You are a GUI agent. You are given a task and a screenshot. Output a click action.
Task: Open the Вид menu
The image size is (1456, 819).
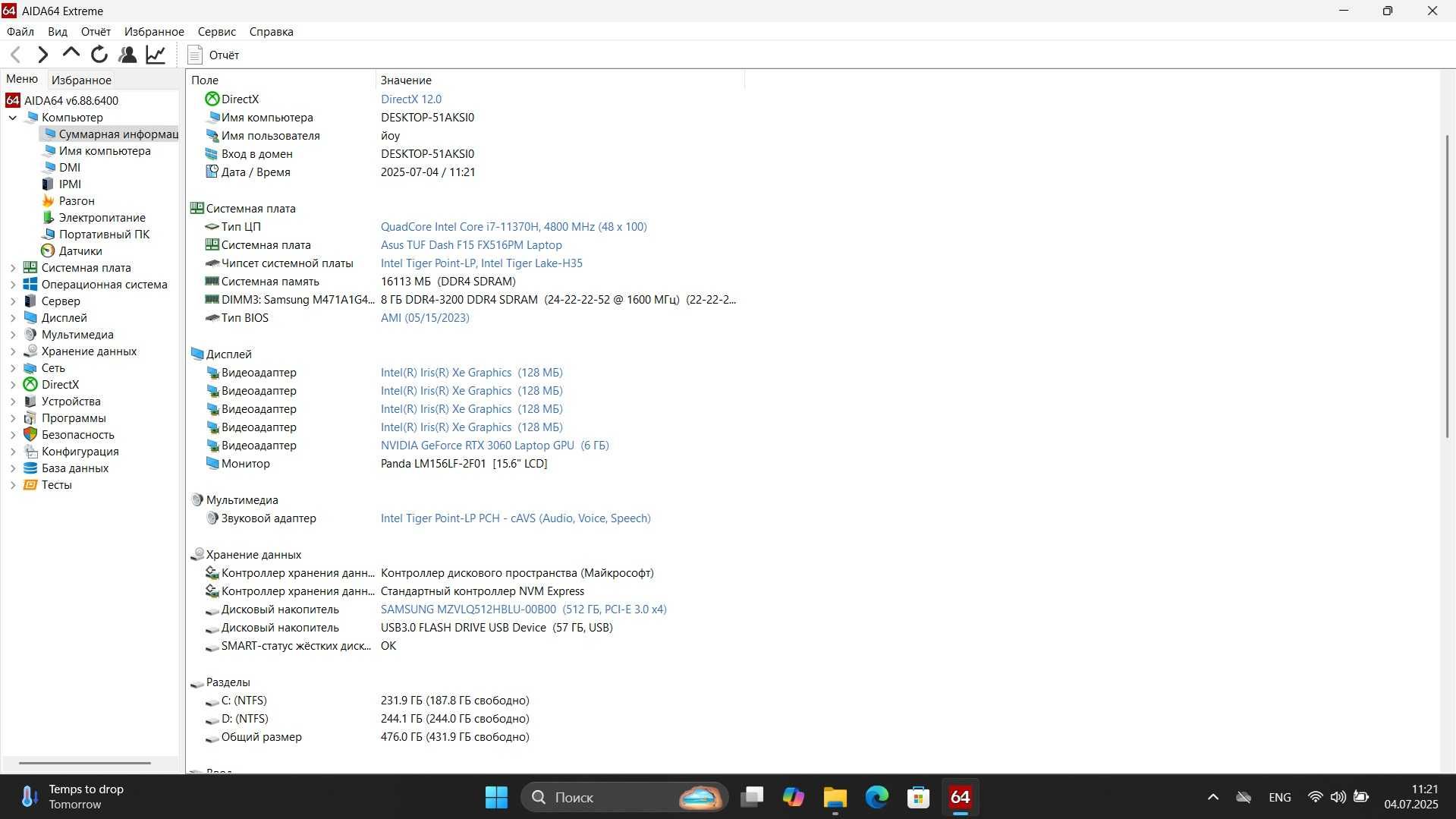tap(58, 32)
